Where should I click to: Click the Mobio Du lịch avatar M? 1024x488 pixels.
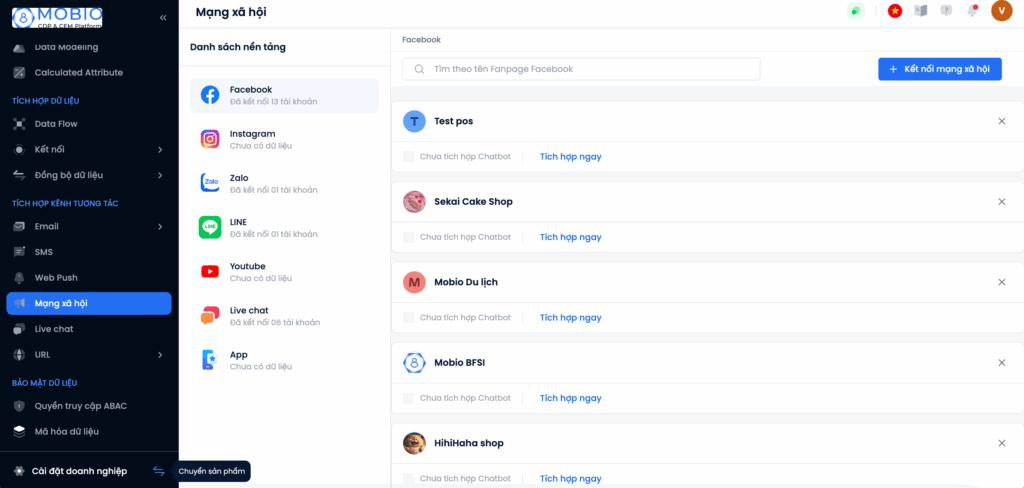[414, 282]
